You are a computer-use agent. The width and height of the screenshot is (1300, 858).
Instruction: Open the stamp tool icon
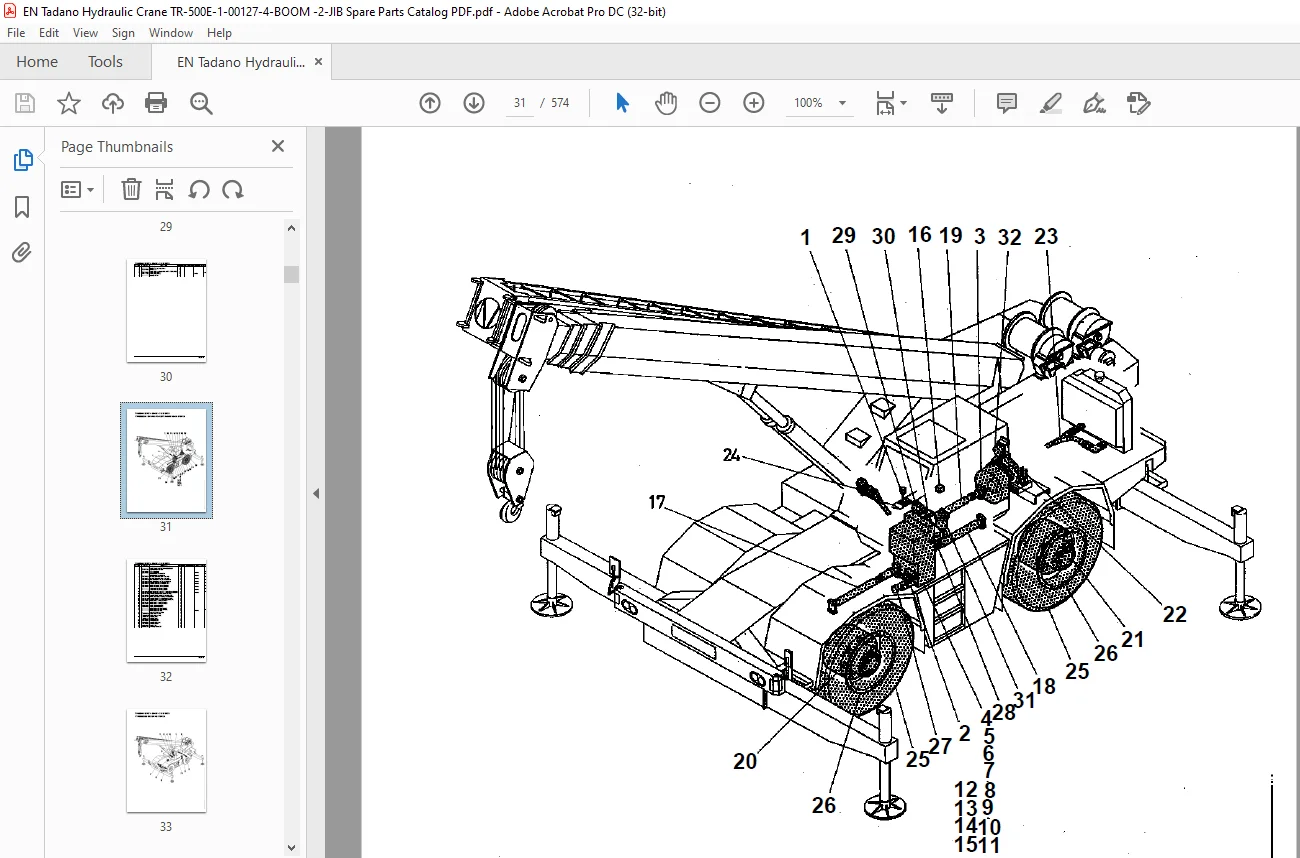pyautogui.click(x=1139, y=103)
